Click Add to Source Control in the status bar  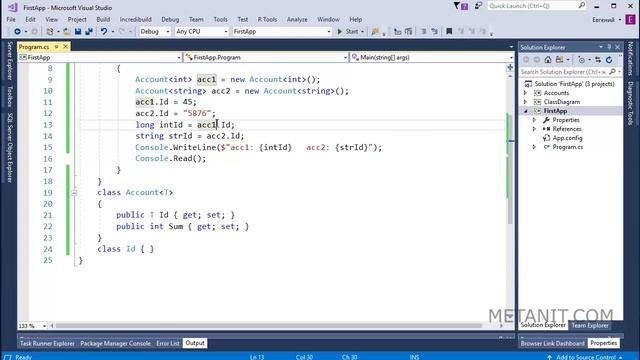click(x=585, y=357)
